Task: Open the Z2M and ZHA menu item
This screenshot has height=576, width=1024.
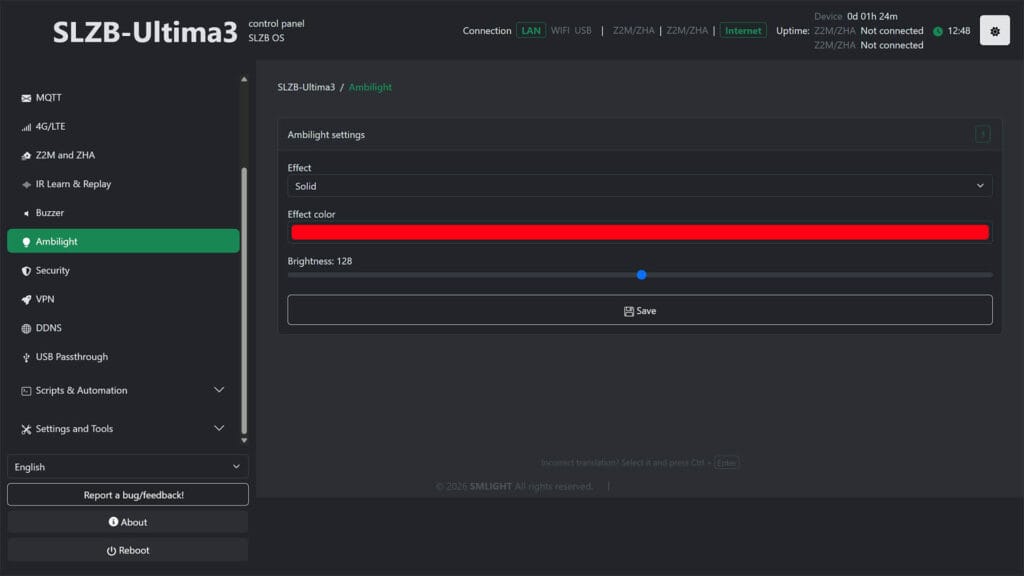Action: [65, 156]
